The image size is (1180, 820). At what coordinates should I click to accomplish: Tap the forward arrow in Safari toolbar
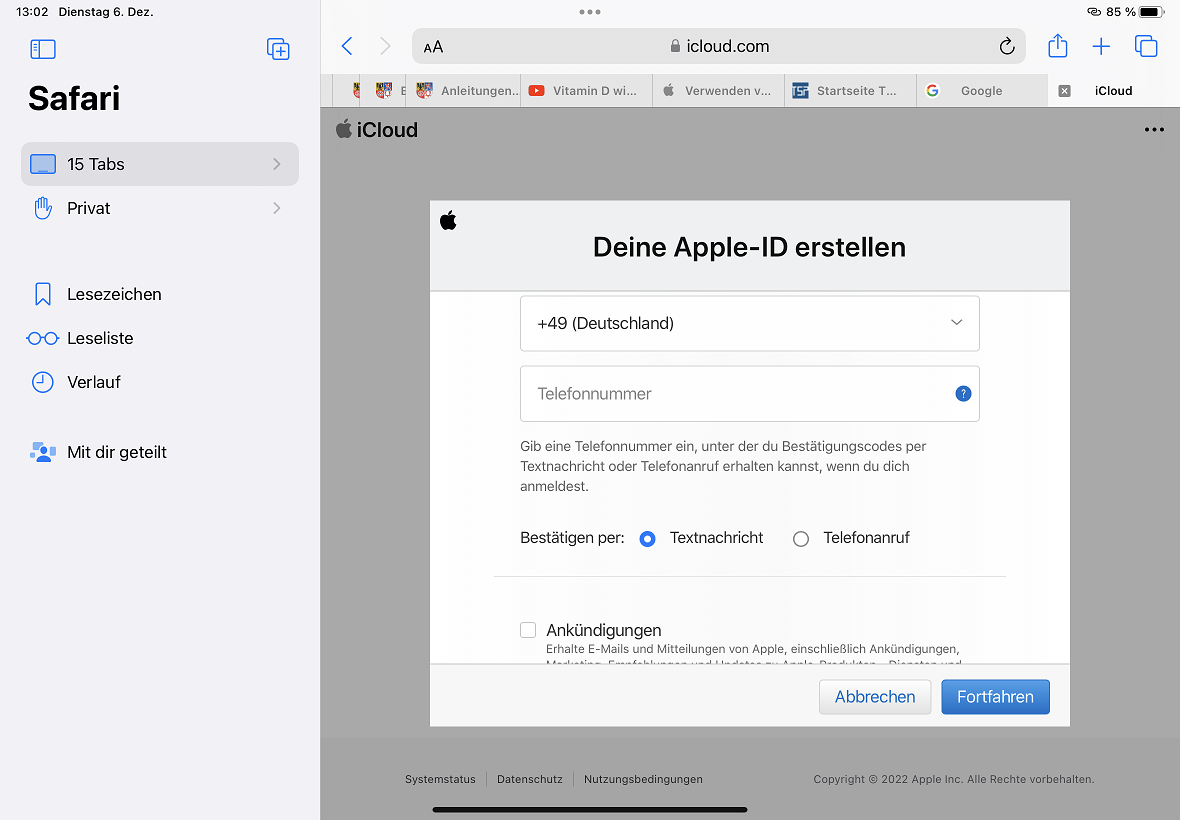(x=385, y=46)
